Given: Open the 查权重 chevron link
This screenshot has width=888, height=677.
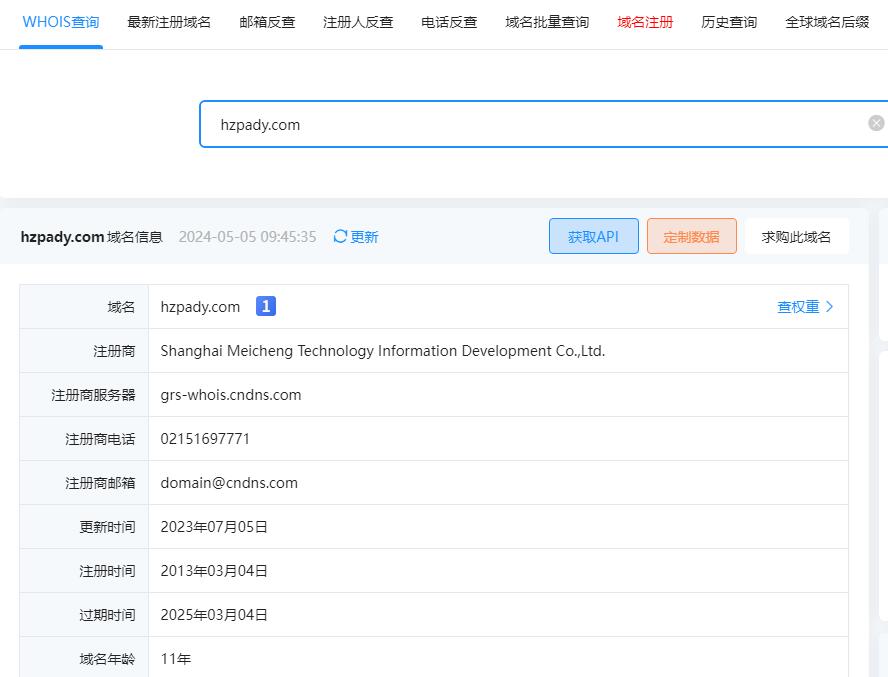Looking at the screenshot, I should [x=805, y=307].
